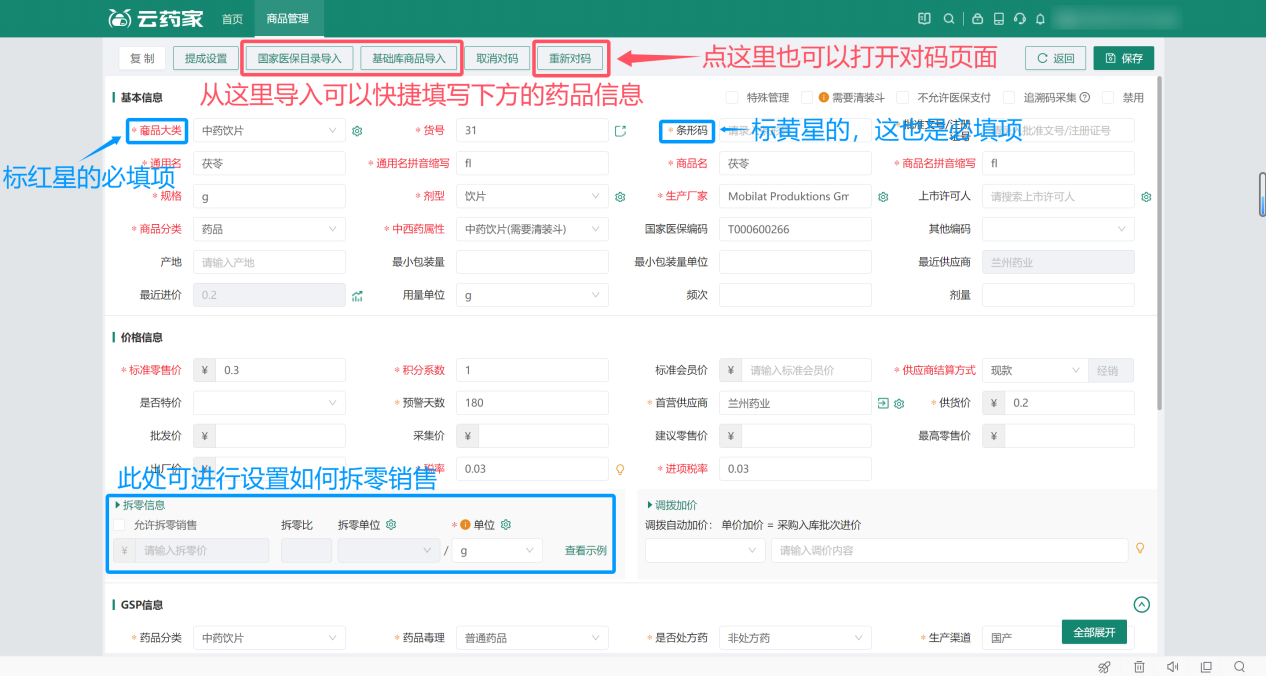The image size is (1266, 676).
Task: Click the windows stack icon in bottom bar
Action: coord(1206,667)
